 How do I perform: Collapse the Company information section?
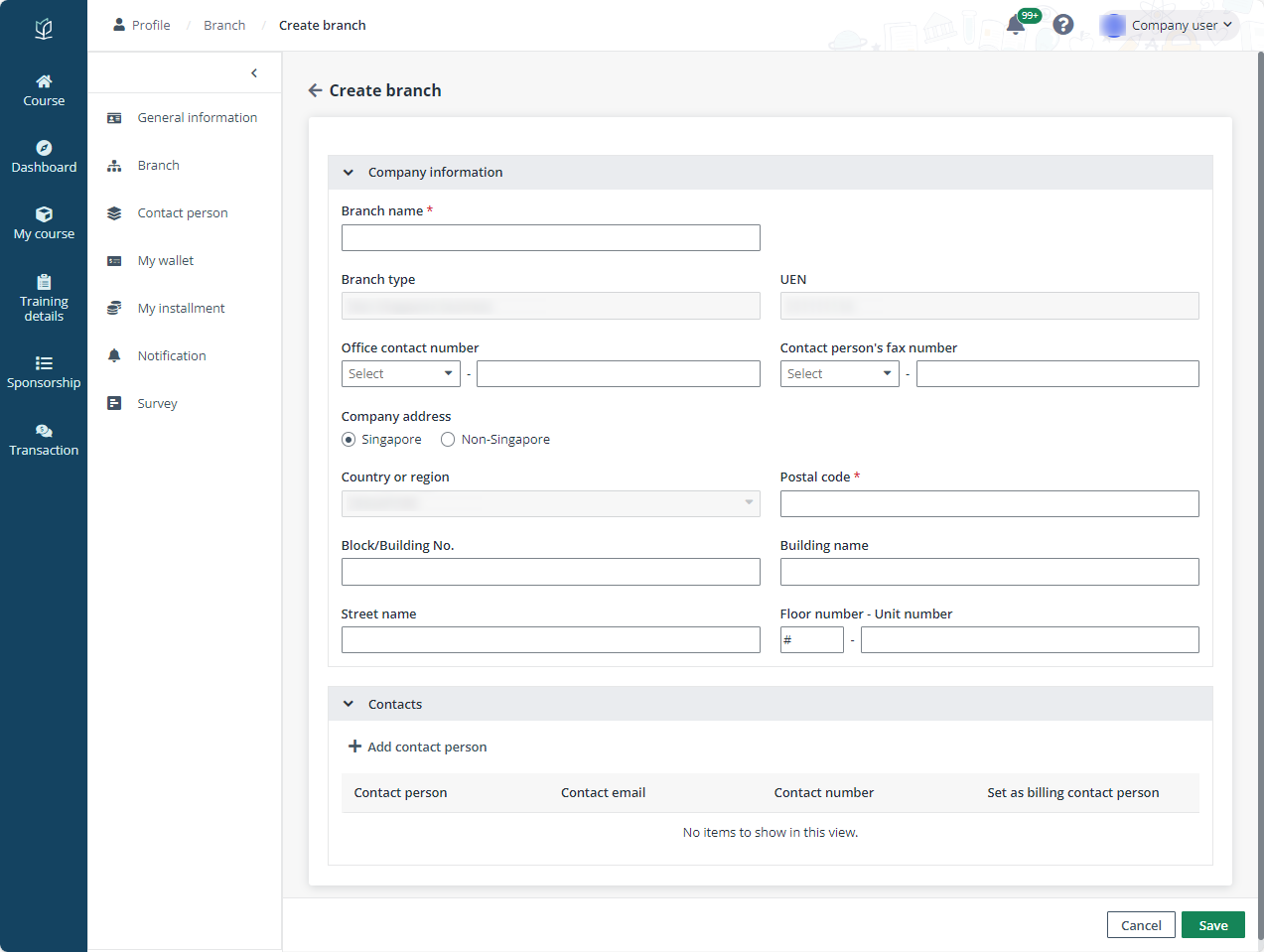click(349, 173)
